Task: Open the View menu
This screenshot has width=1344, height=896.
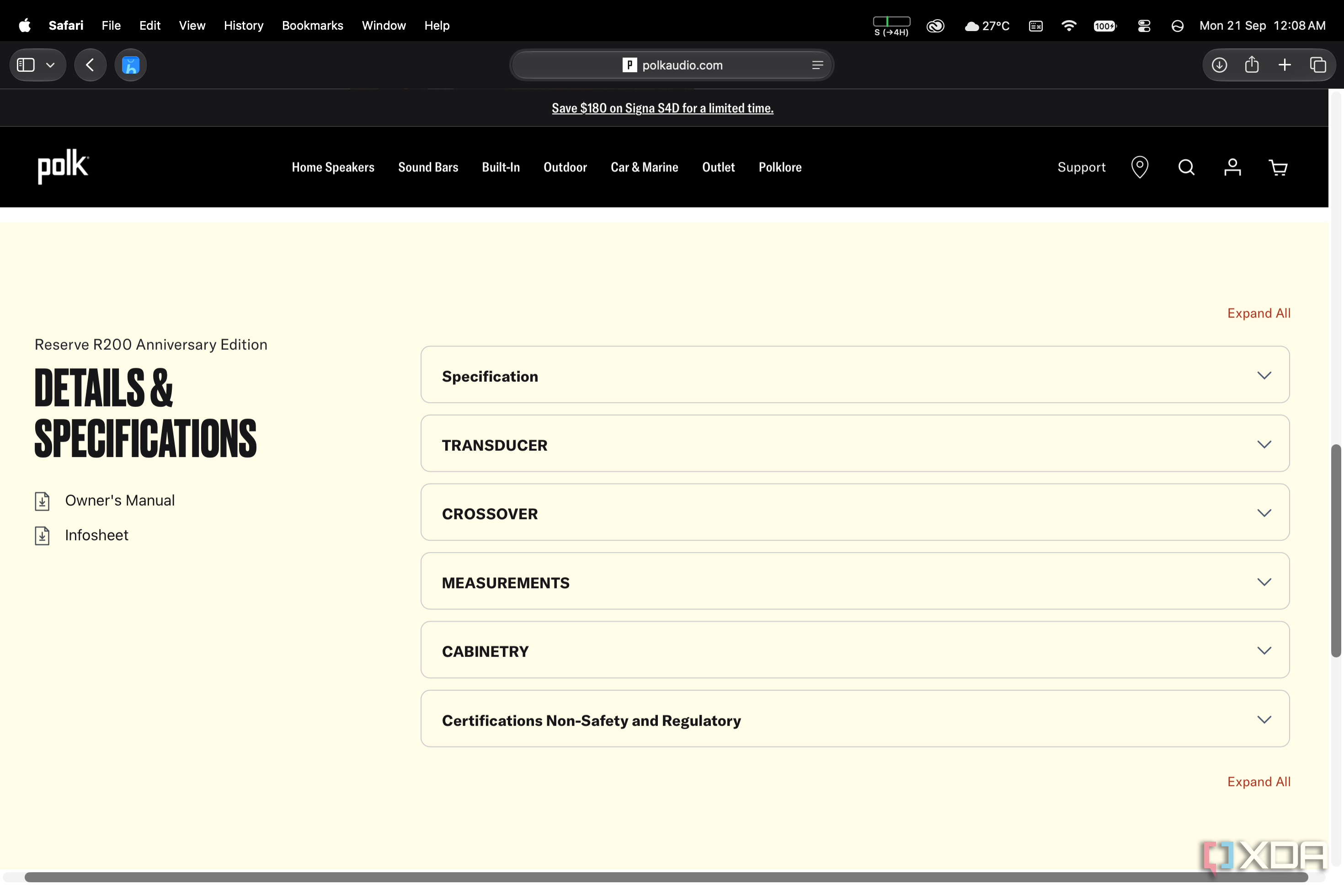Action: pos(192,25)
